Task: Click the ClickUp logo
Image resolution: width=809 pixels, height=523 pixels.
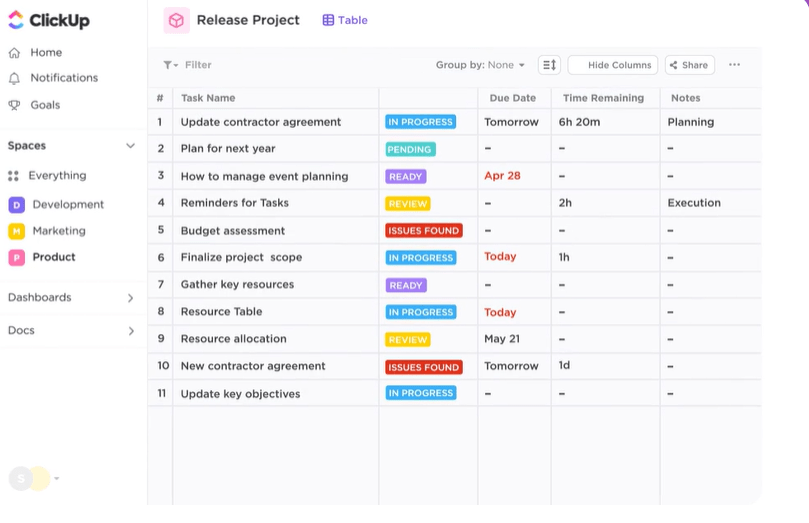Action: pos(49,20)
